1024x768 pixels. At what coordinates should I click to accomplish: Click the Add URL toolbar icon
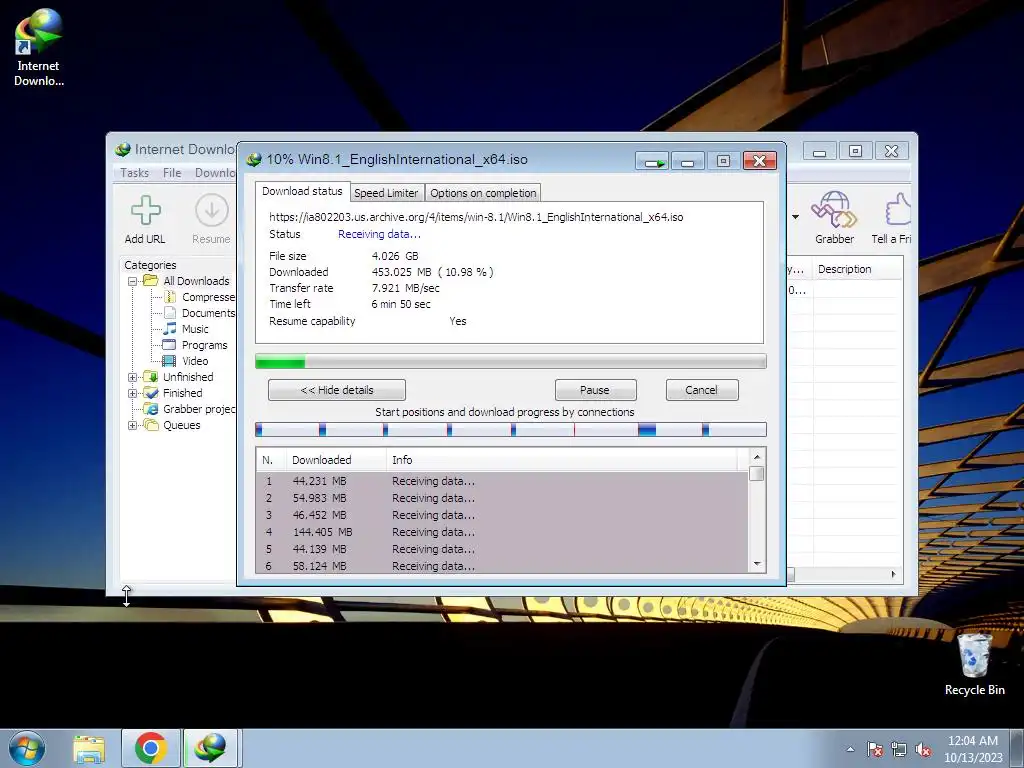(x=145, y=210)
